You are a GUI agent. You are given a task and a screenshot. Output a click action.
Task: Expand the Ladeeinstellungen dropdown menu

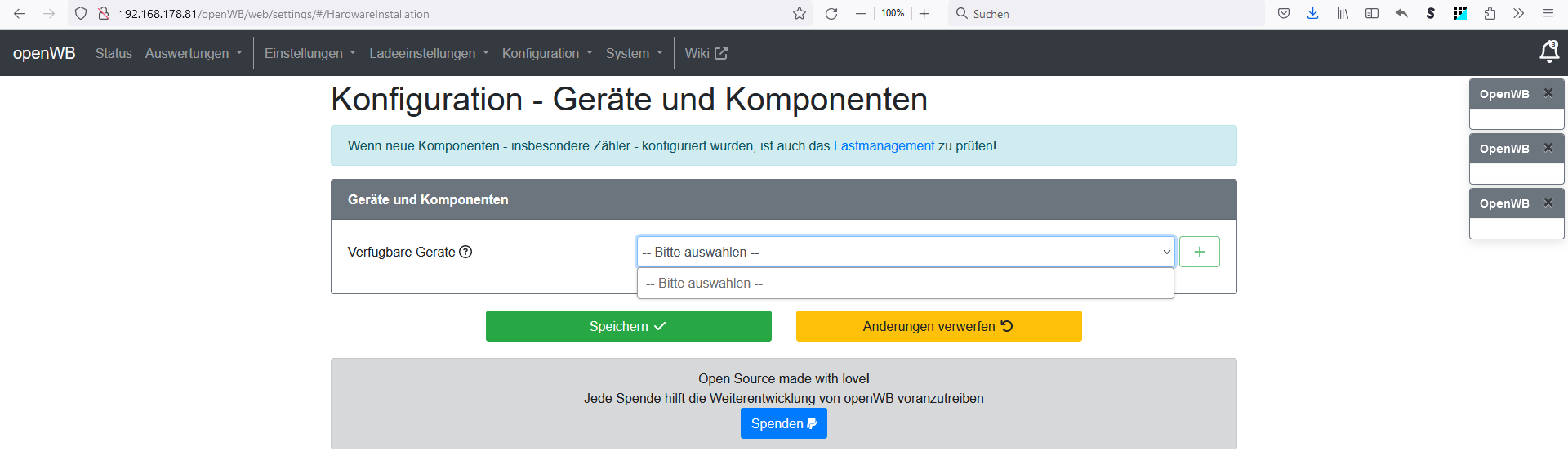pos(429,53)
